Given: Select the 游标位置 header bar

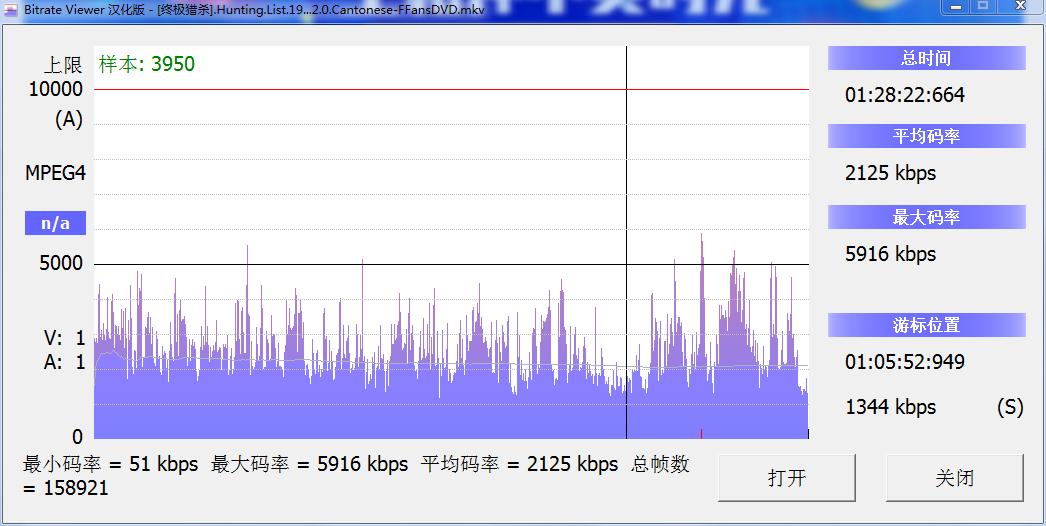Looking at the screenshot, I should (x=926, y=325).
